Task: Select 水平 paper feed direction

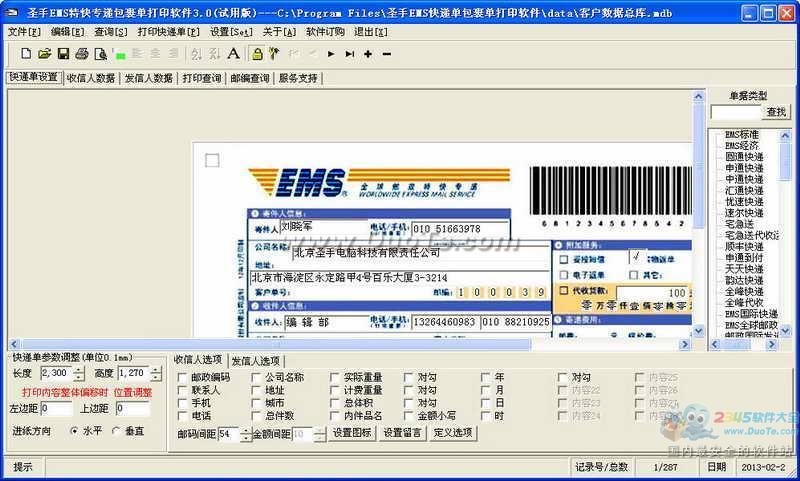Action: [74, 431]
